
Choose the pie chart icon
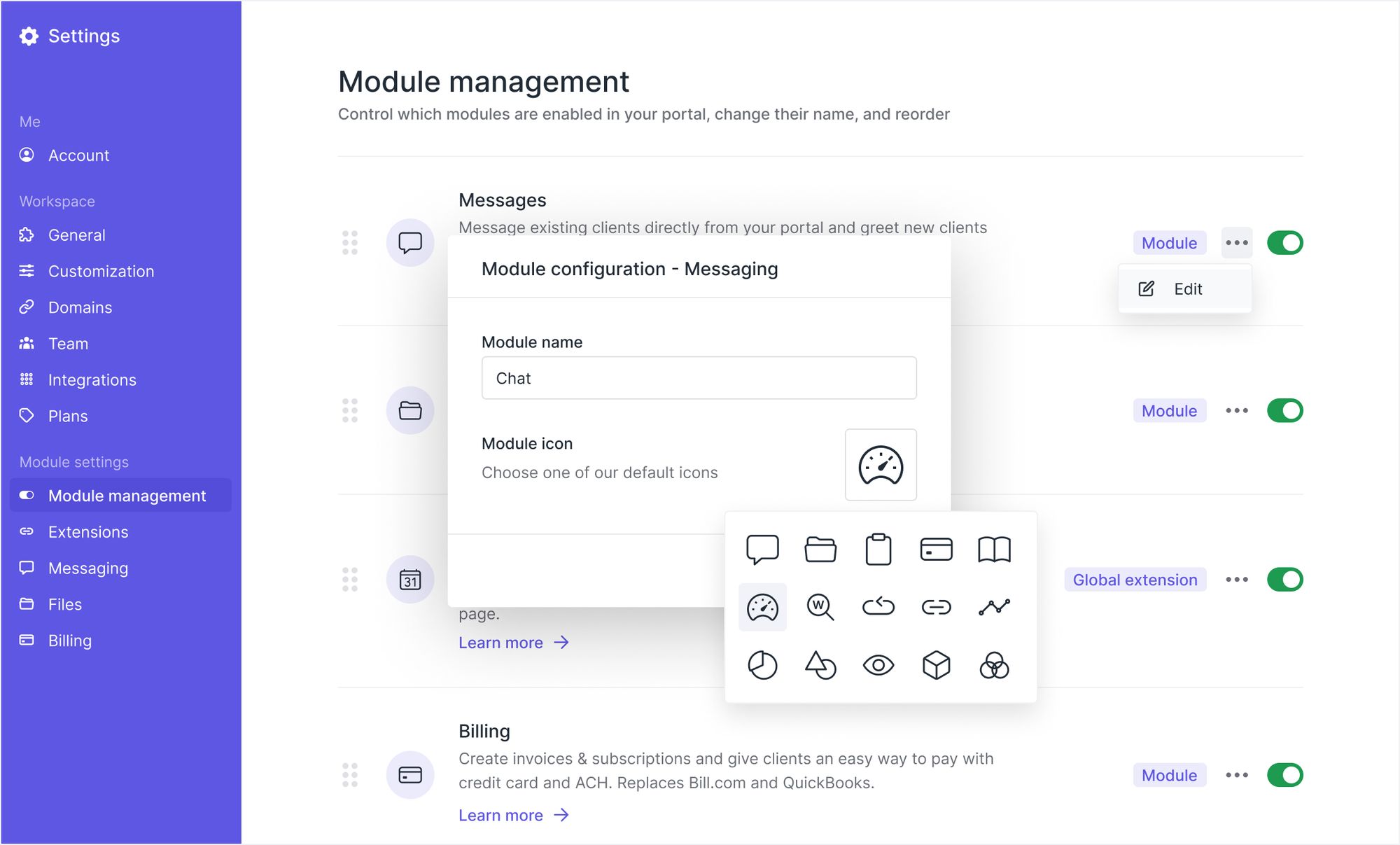[762, 665]
